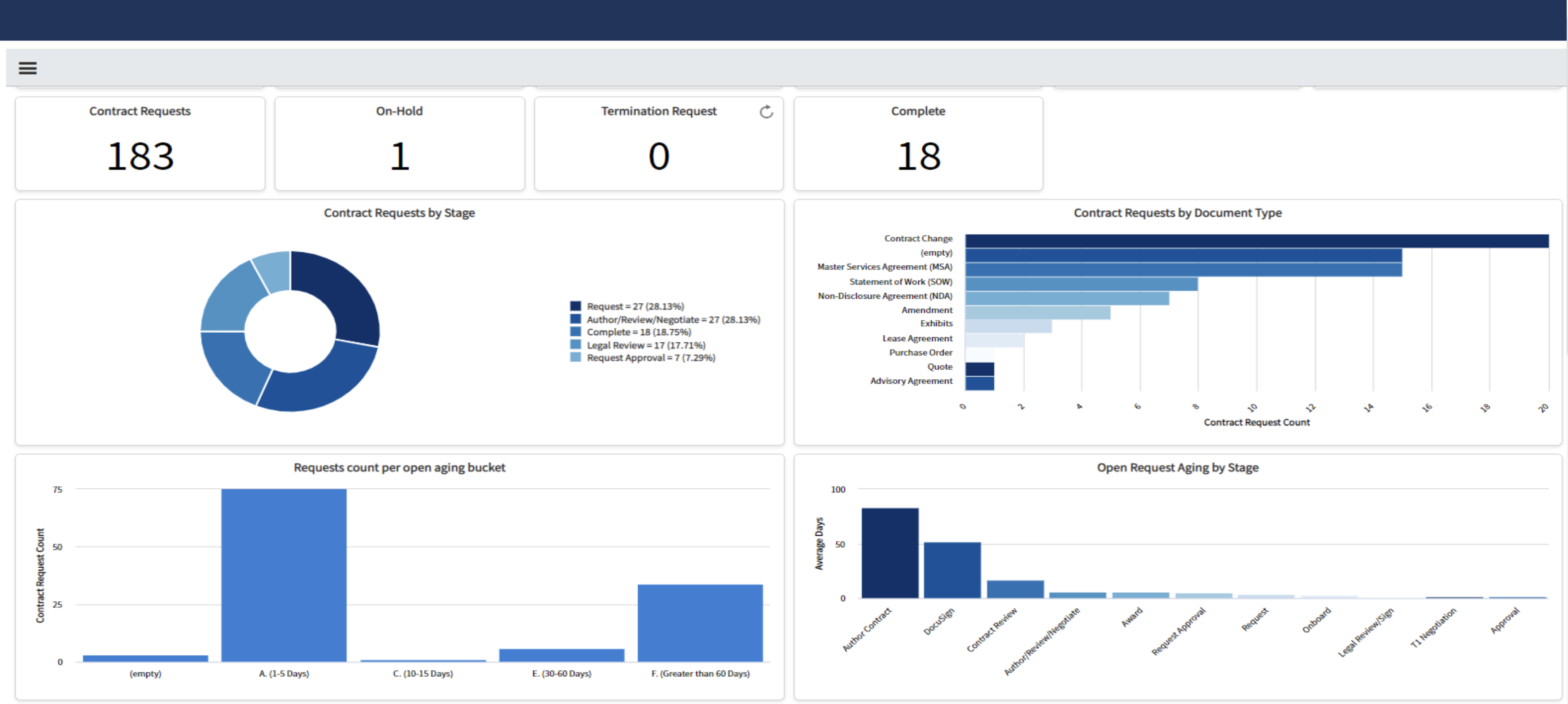Screen dimensions: 1568x704
Task: Click the Request legend color swatch
Action: click(x=575, y=306)
